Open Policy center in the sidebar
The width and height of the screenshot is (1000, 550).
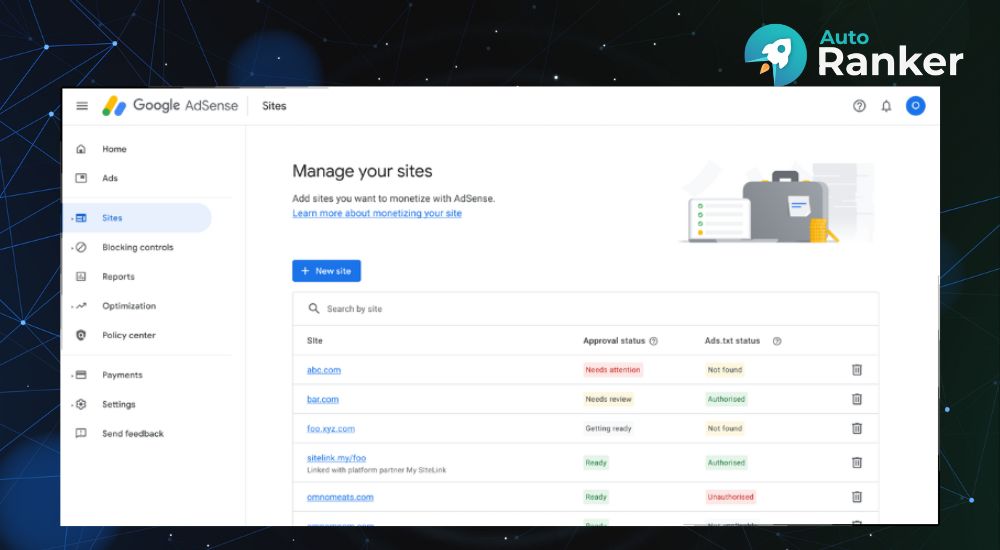point(129,336)
